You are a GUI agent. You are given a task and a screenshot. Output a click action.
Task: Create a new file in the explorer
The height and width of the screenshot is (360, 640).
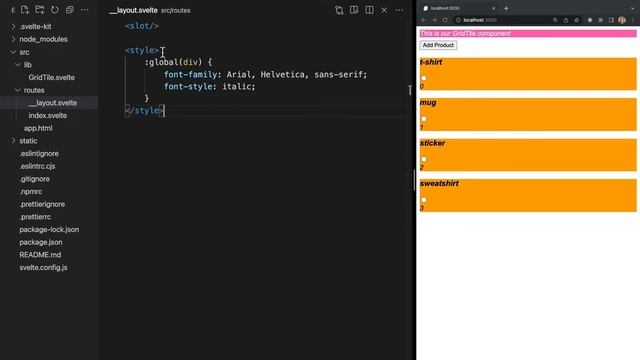coord(24,10)
